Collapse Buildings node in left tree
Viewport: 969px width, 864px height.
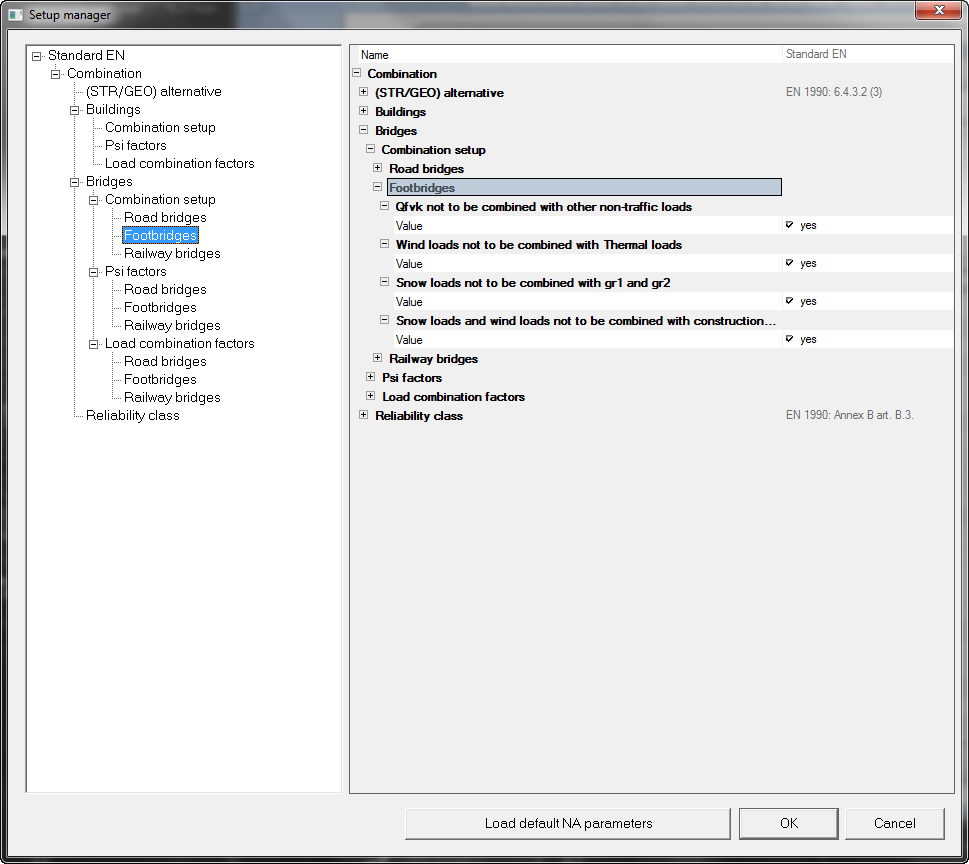(x=75, y=110)
